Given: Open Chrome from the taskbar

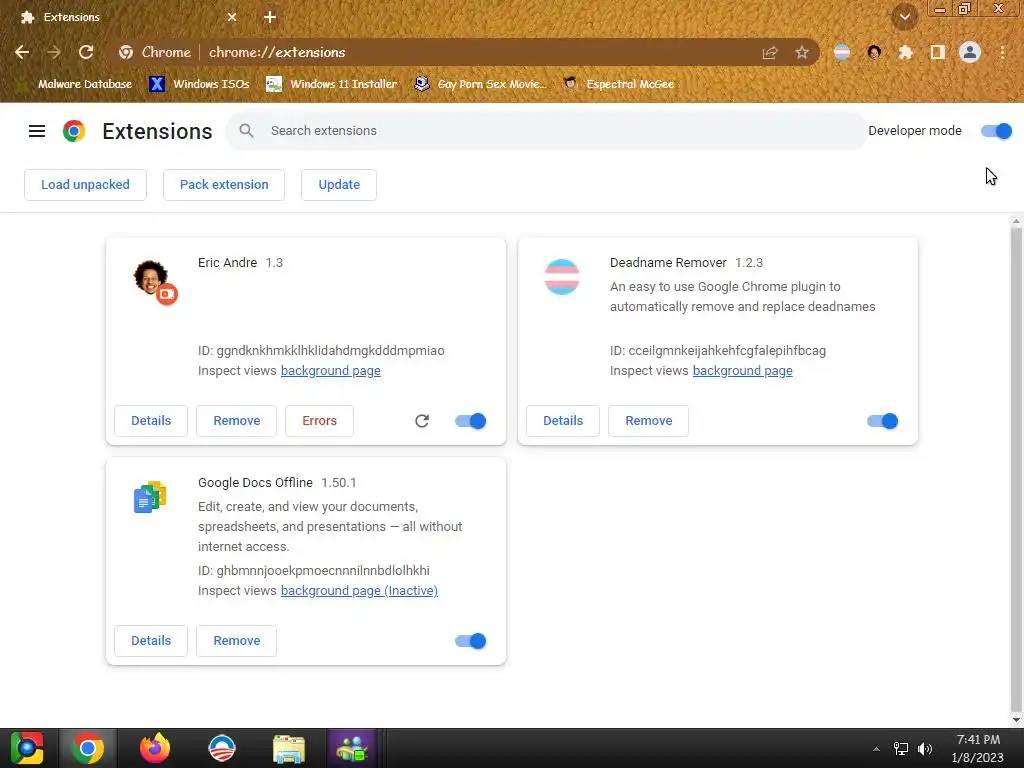Looking at the screenshot, I should [88, 748].
